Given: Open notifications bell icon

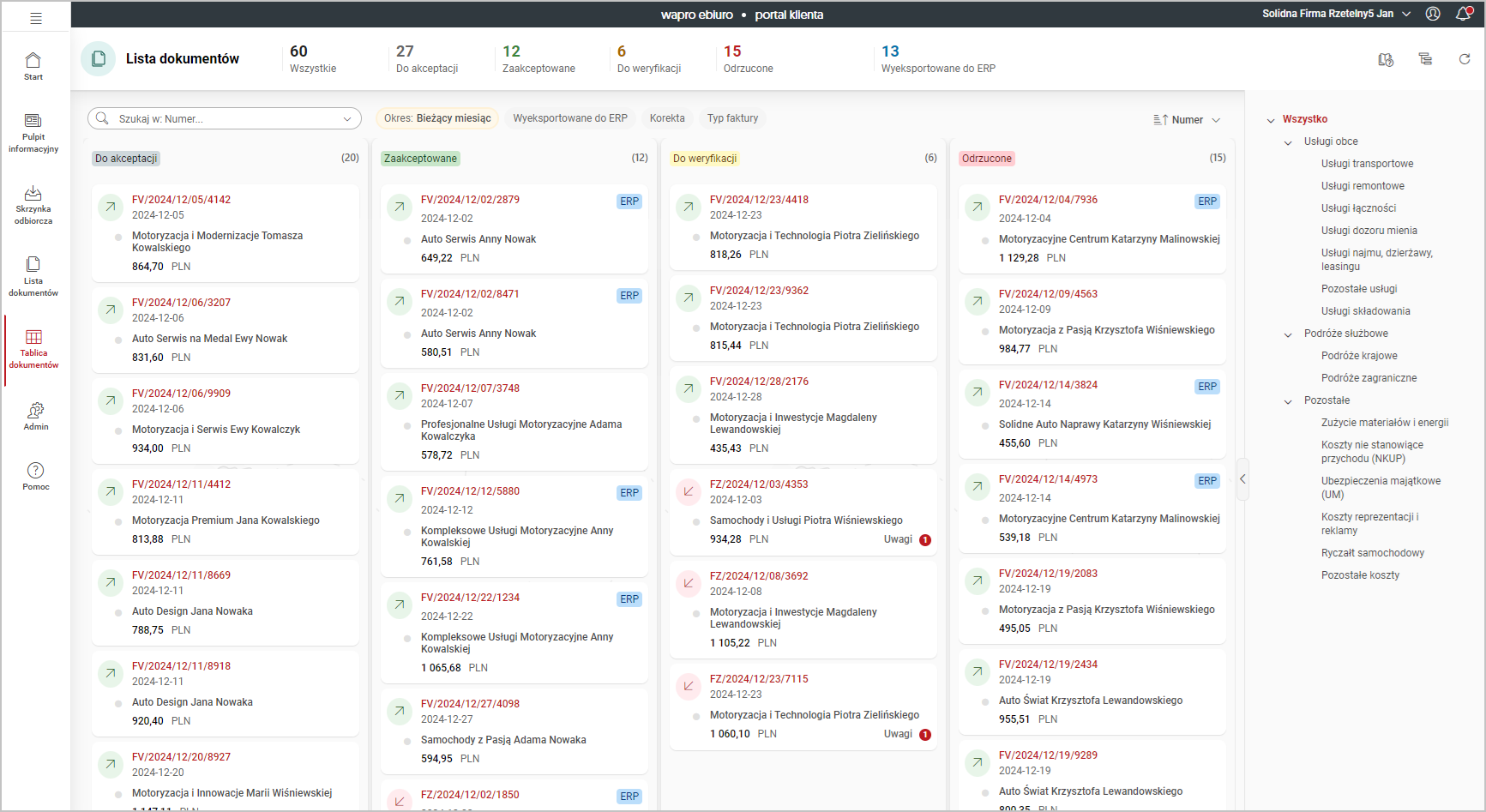Looking at the screenshot, I should coord(1464,14).
